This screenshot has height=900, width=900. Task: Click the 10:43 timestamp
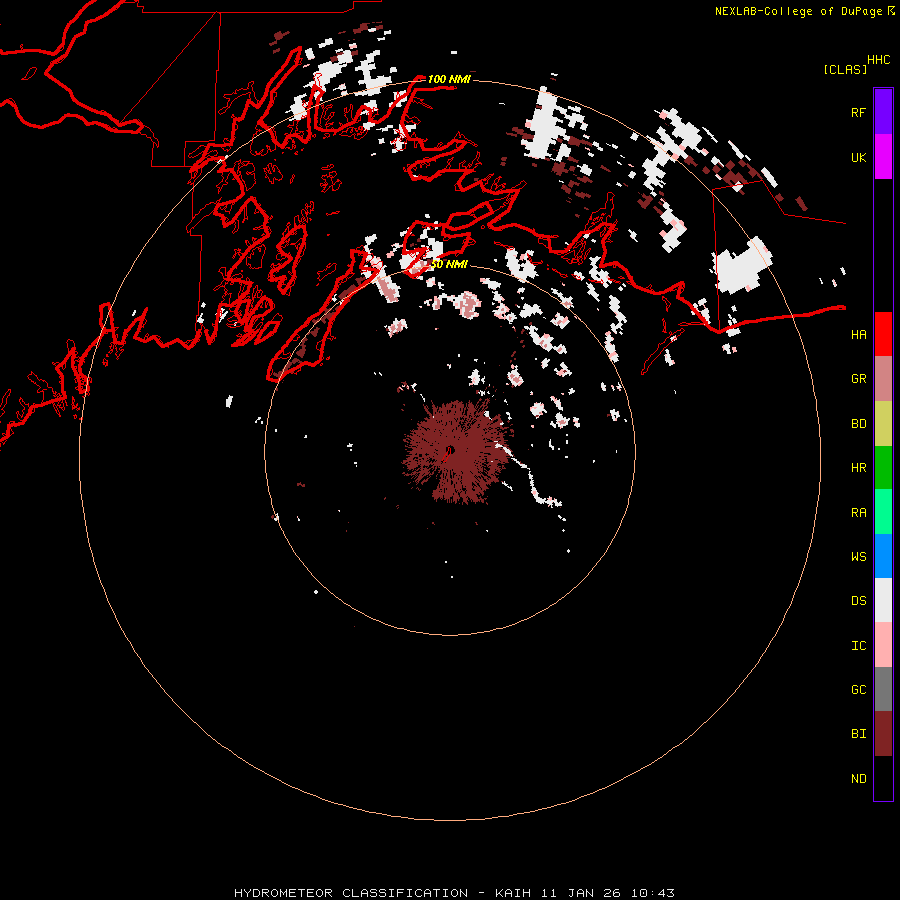653,893
